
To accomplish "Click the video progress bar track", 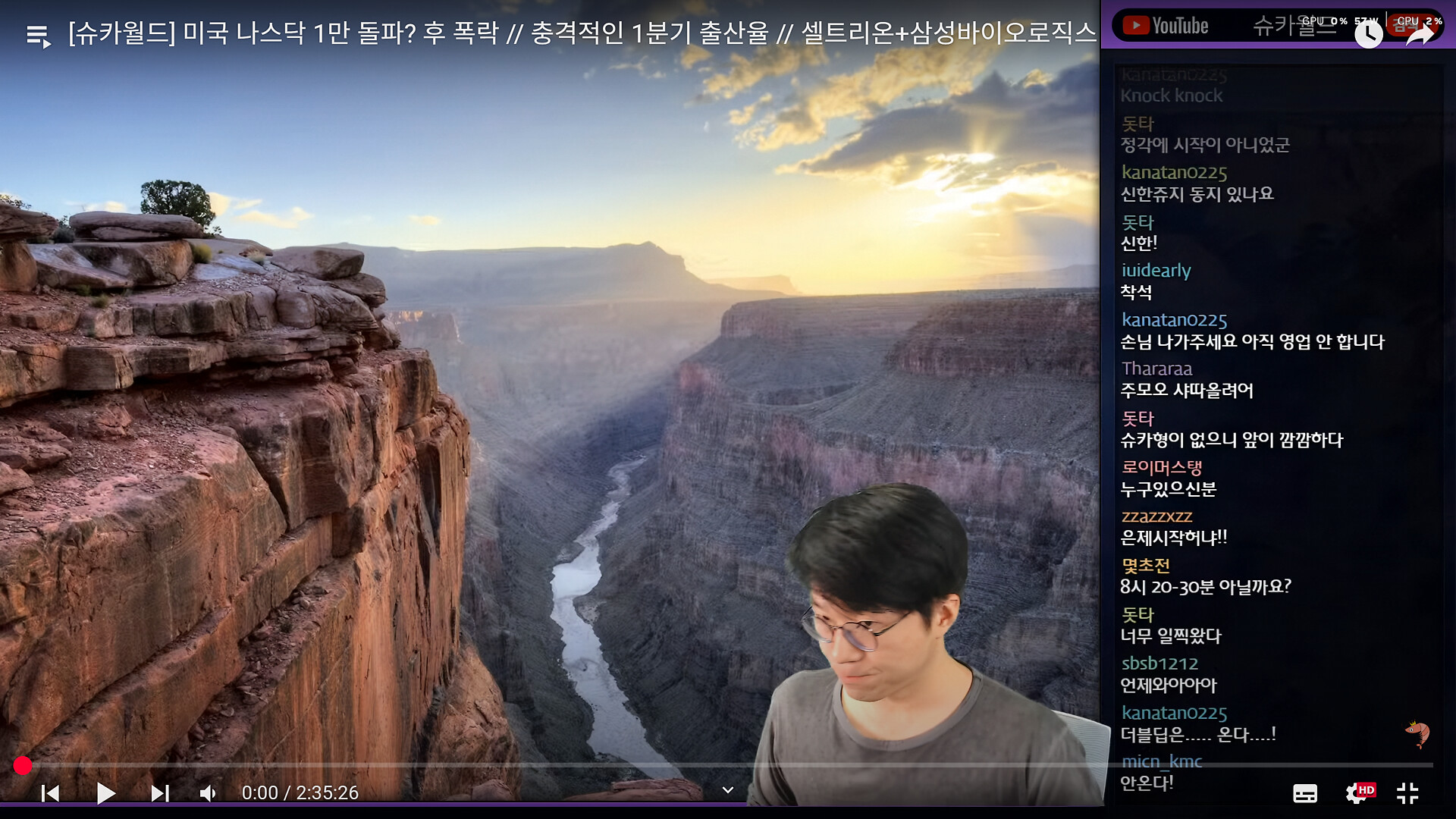I will point(531,766).
